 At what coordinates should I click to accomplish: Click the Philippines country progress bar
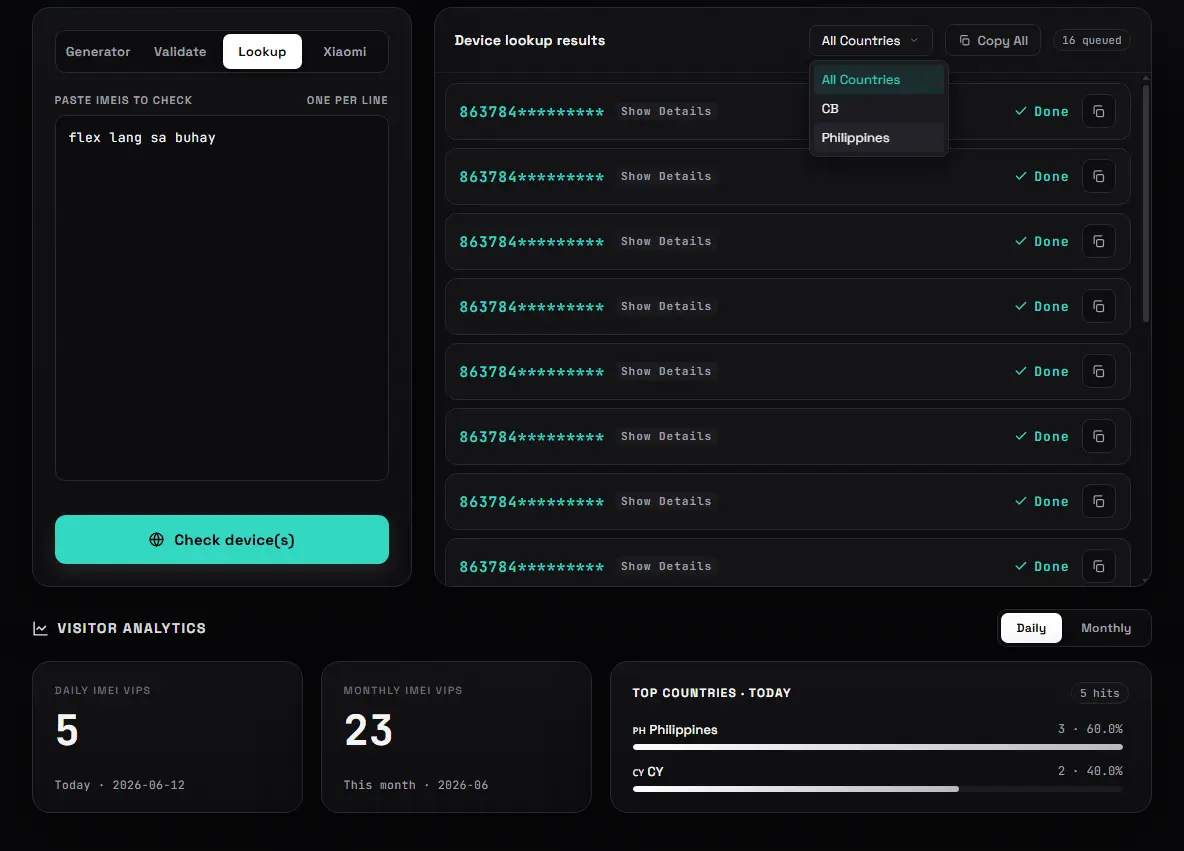(877, 747)
